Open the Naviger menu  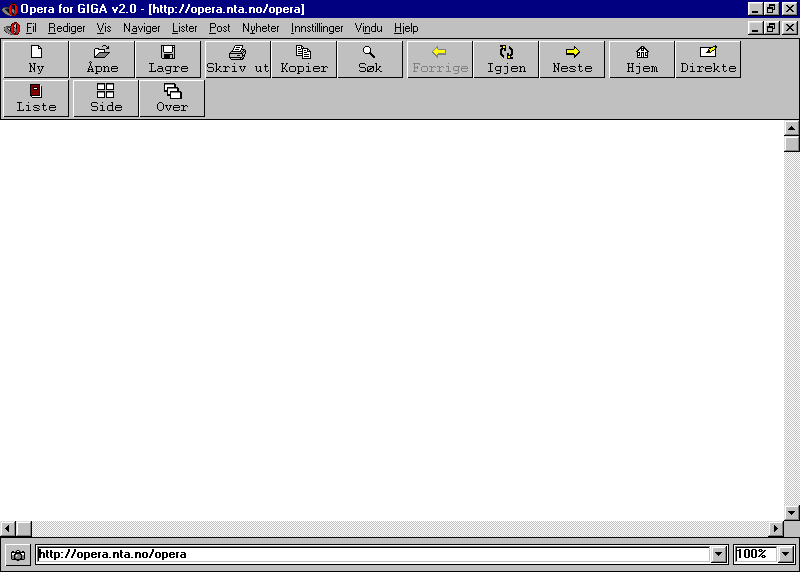pos(141,28)
